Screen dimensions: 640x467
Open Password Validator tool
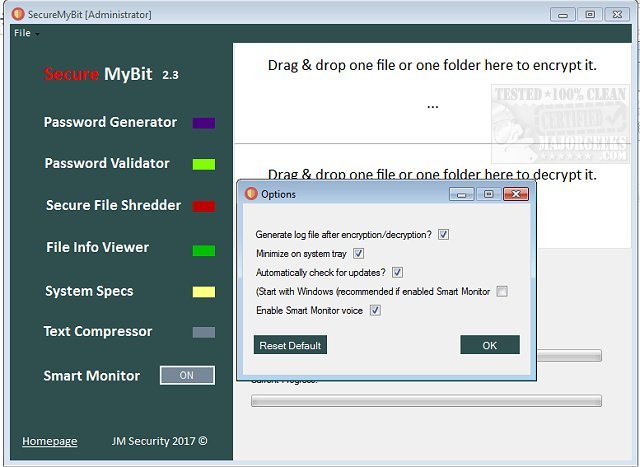[x=107, y=163]
